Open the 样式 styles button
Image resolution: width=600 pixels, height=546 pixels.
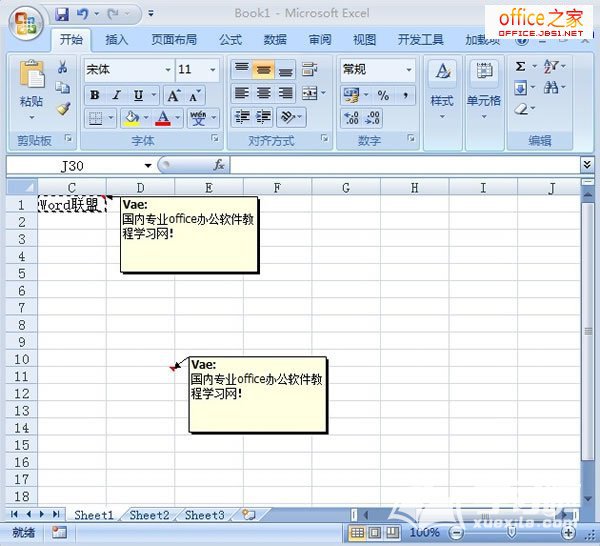click(x=442, y=92)
